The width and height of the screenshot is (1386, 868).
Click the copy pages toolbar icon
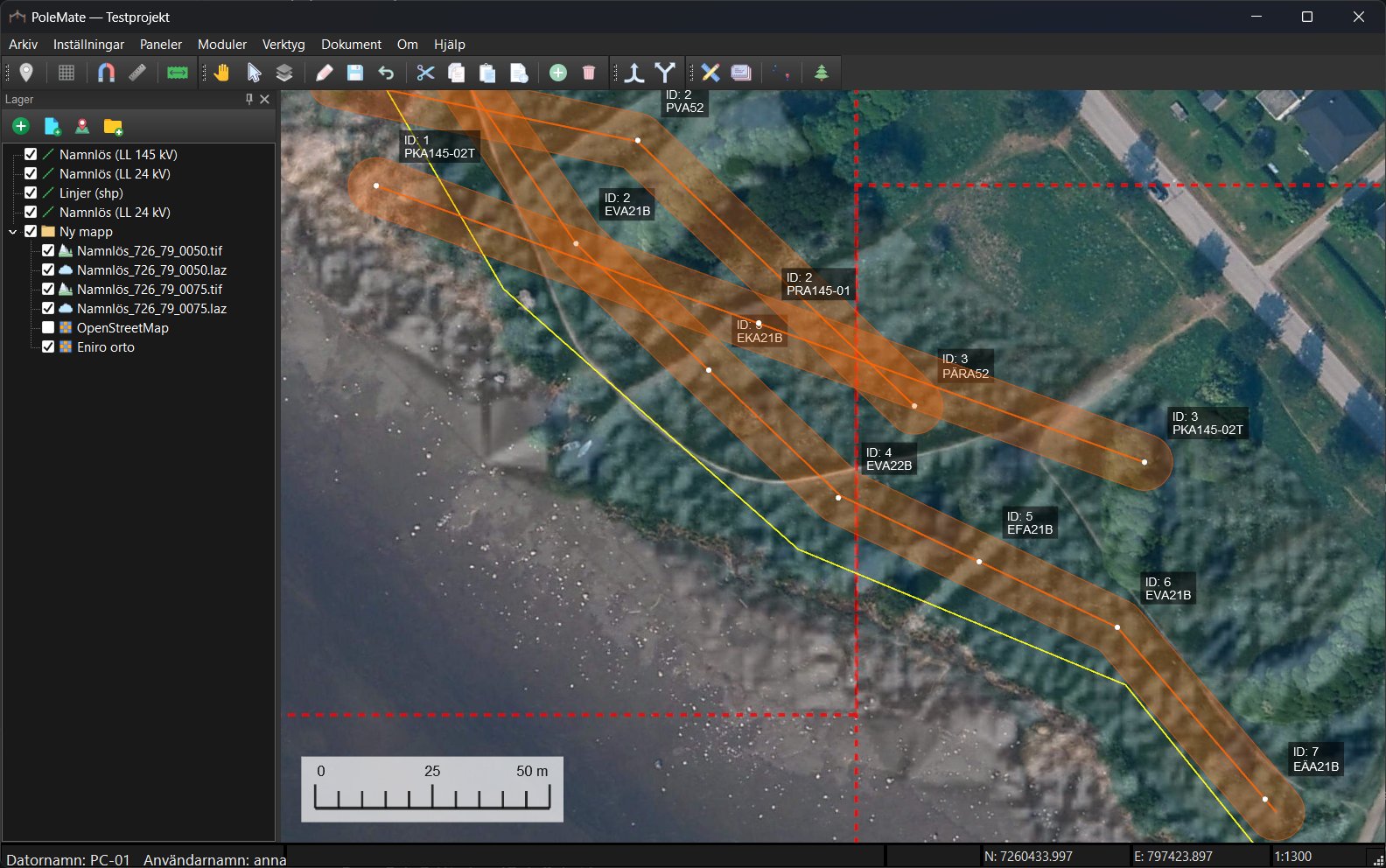click(x=456, y=73)
